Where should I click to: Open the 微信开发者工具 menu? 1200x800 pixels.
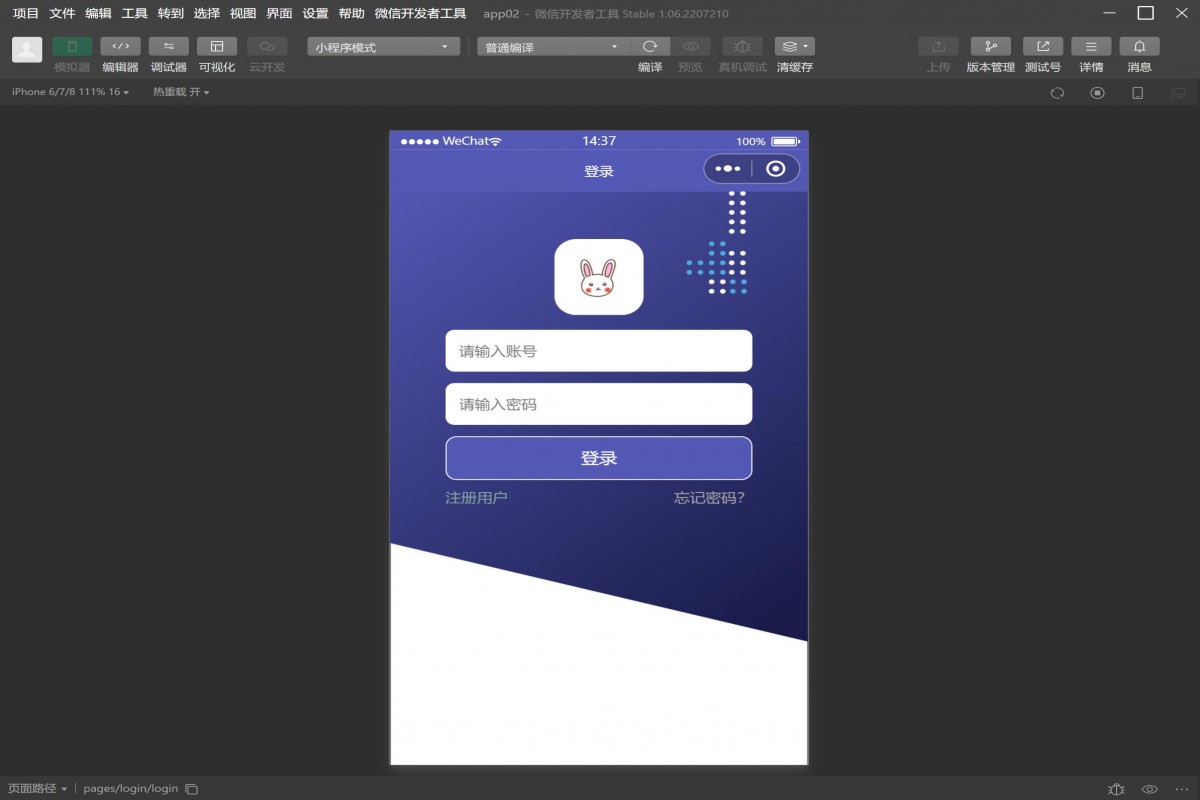[x=420, y=14]
